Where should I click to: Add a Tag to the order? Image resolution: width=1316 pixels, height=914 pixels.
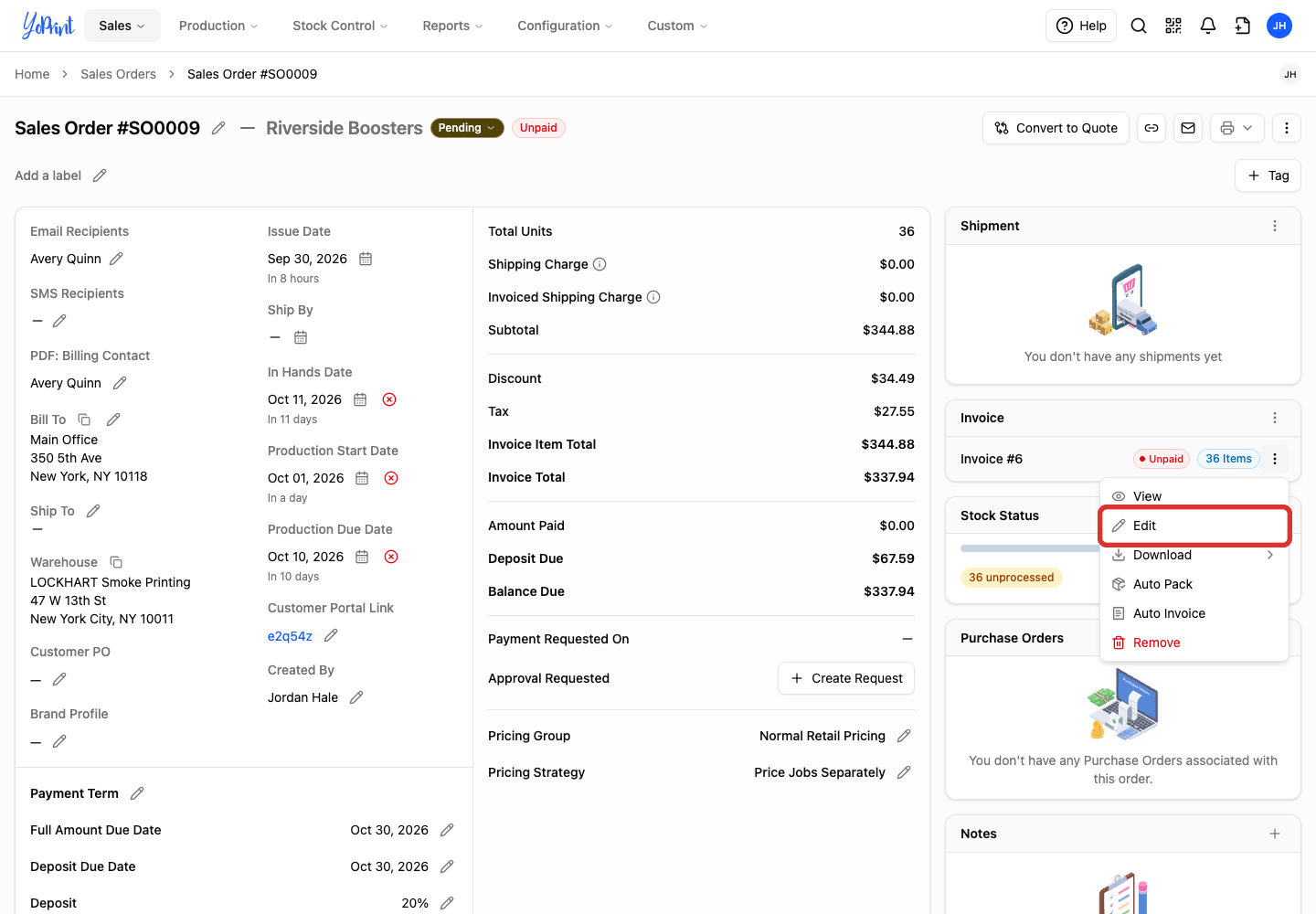[1268, 175]
